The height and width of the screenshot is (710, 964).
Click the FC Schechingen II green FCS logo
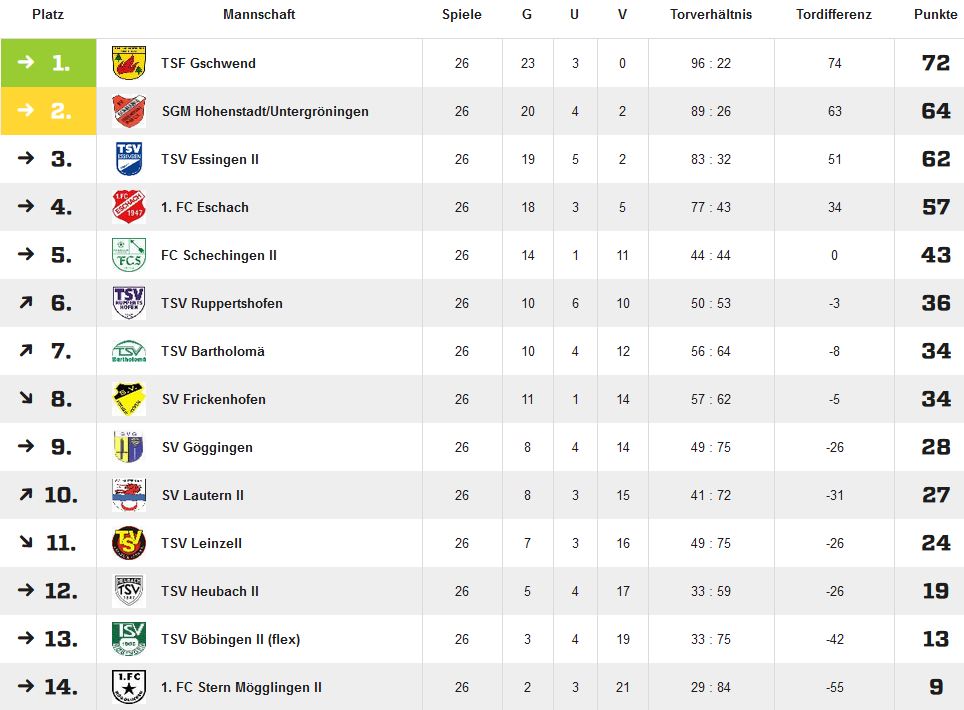(x=129, y=255)
